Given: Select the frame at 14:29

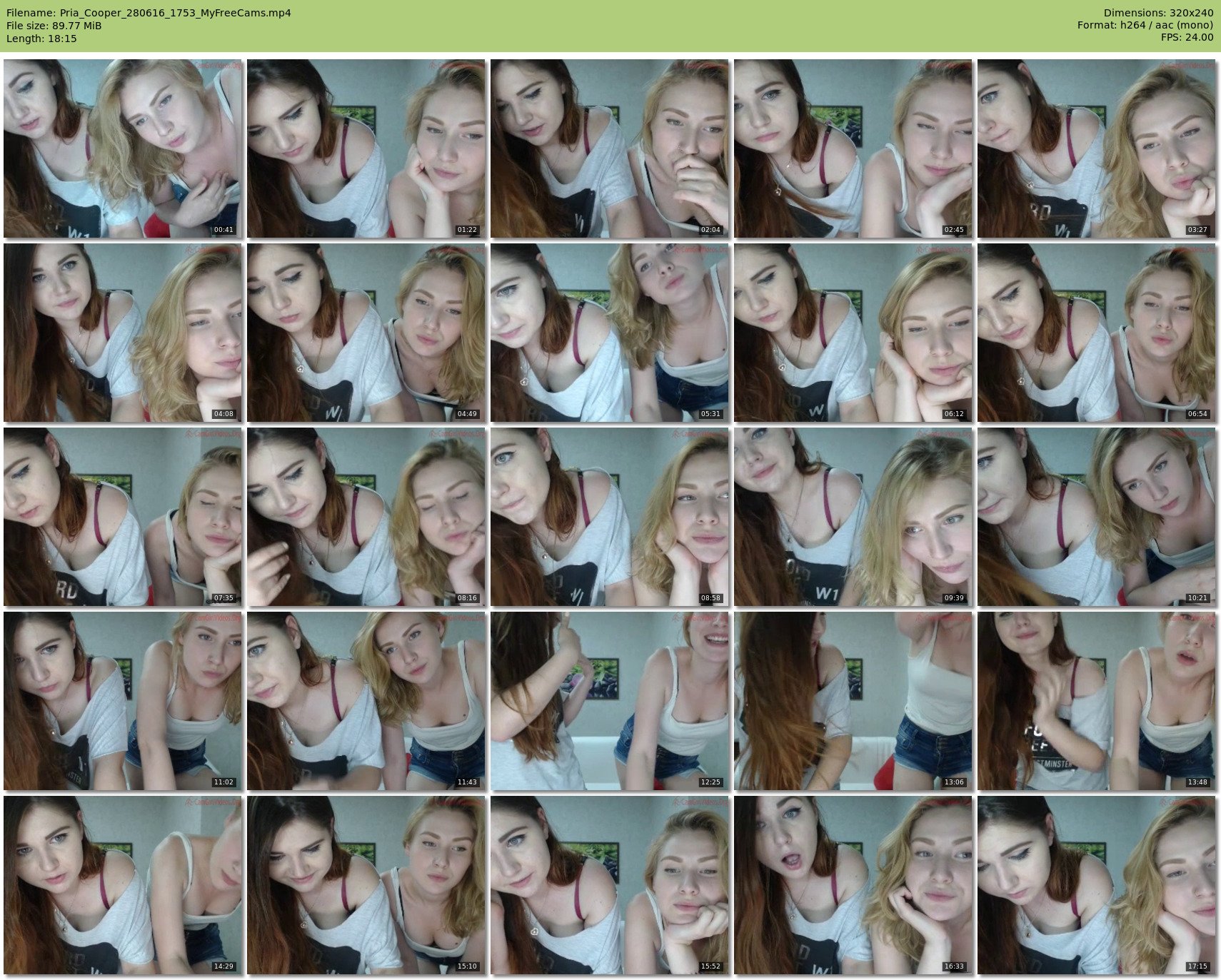Looking at the screenshot, I should pos(123,885).
